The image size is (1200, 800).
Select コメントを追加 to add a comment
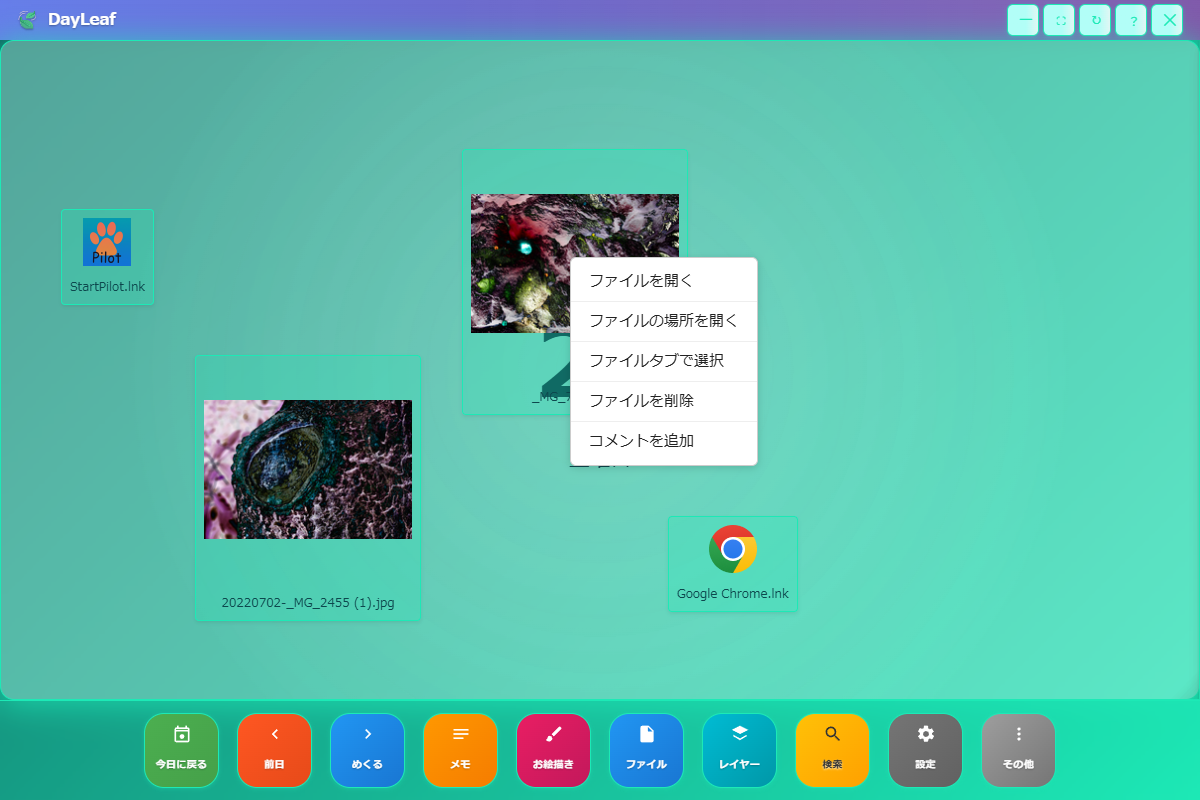(x=663, y=441)
